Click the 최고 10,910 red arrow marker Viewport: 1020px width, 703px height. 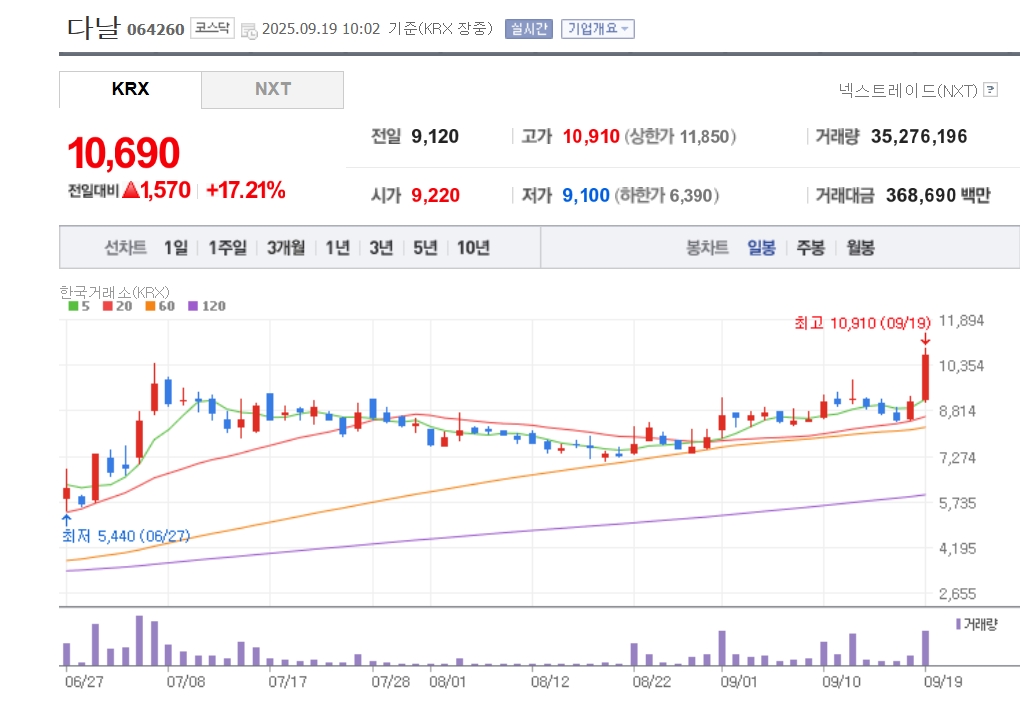925,340
